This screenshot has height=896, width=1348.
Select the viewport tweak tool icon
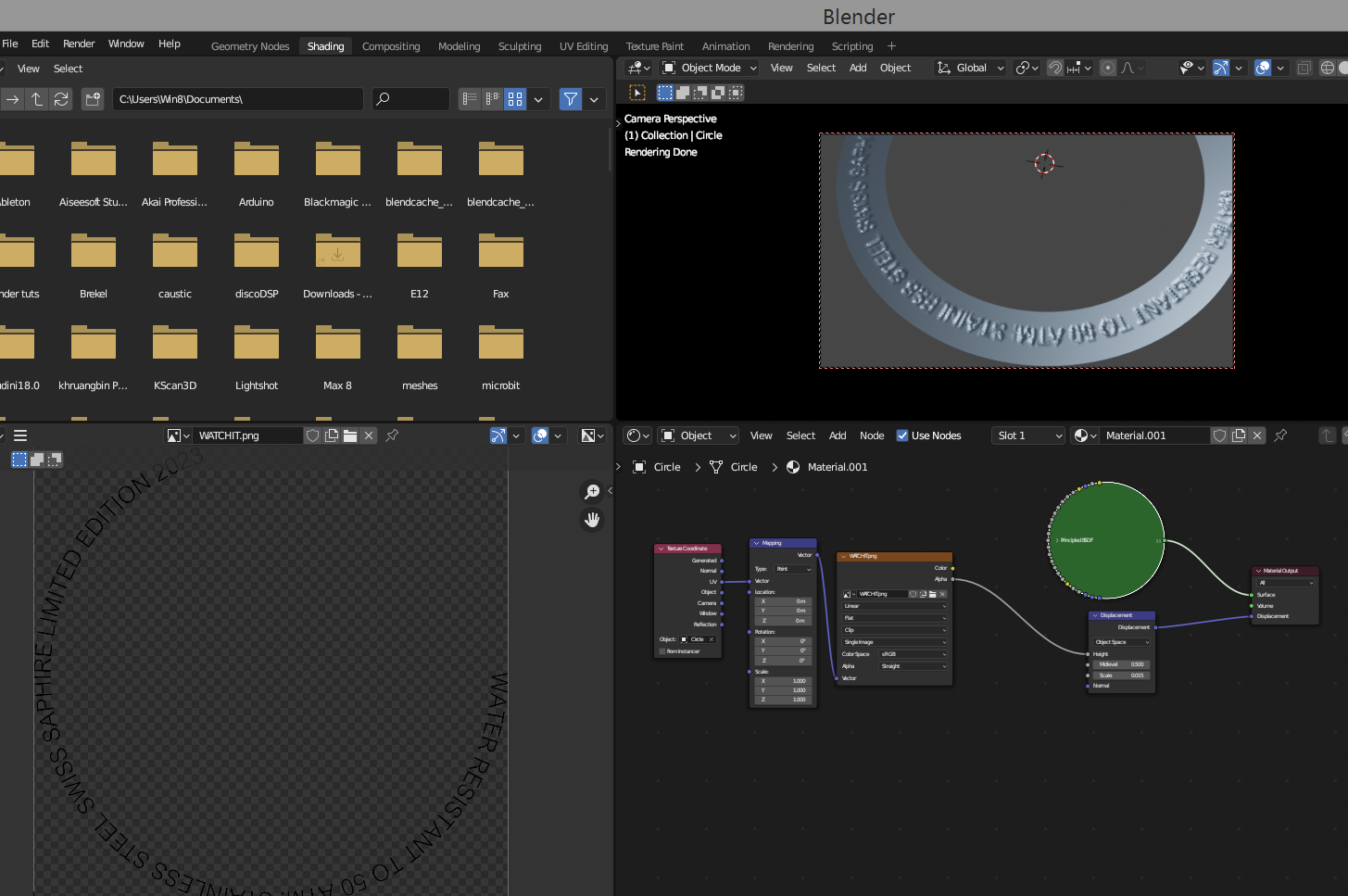pyautogui.click(x=637, y=93)
